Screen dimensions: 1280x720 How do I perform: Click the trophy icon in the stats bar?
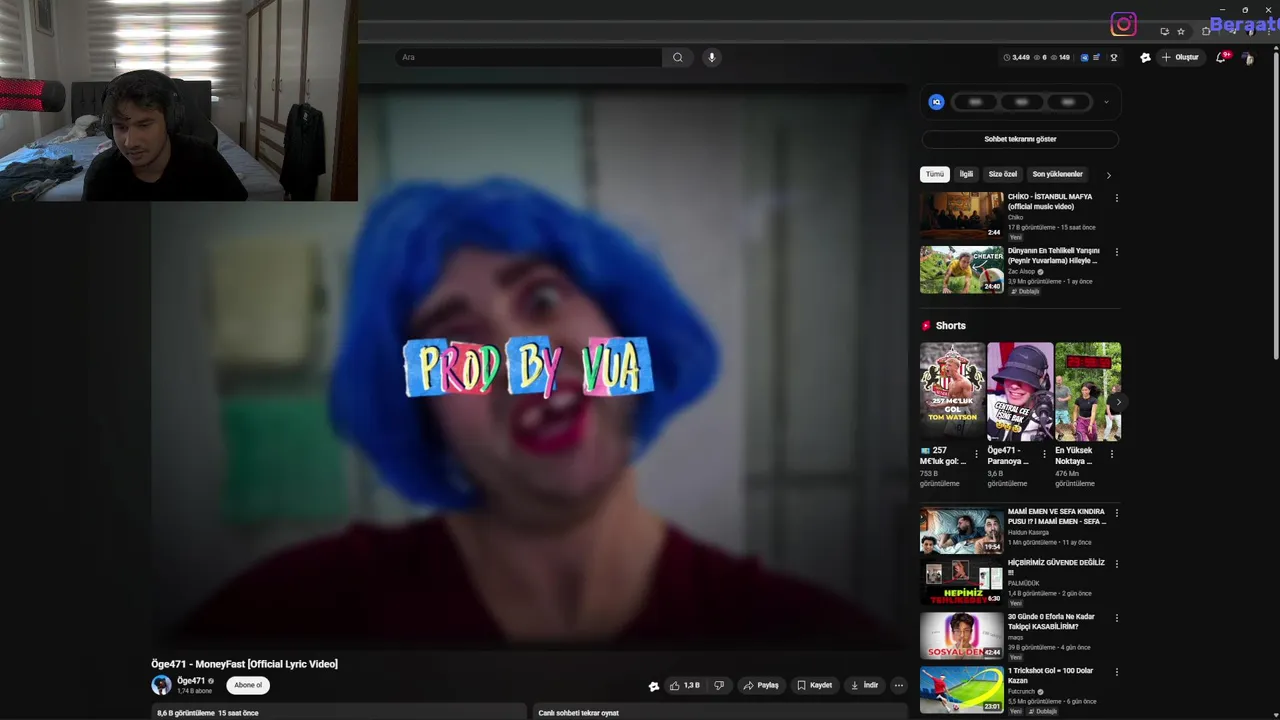[x=1113, y=57]
